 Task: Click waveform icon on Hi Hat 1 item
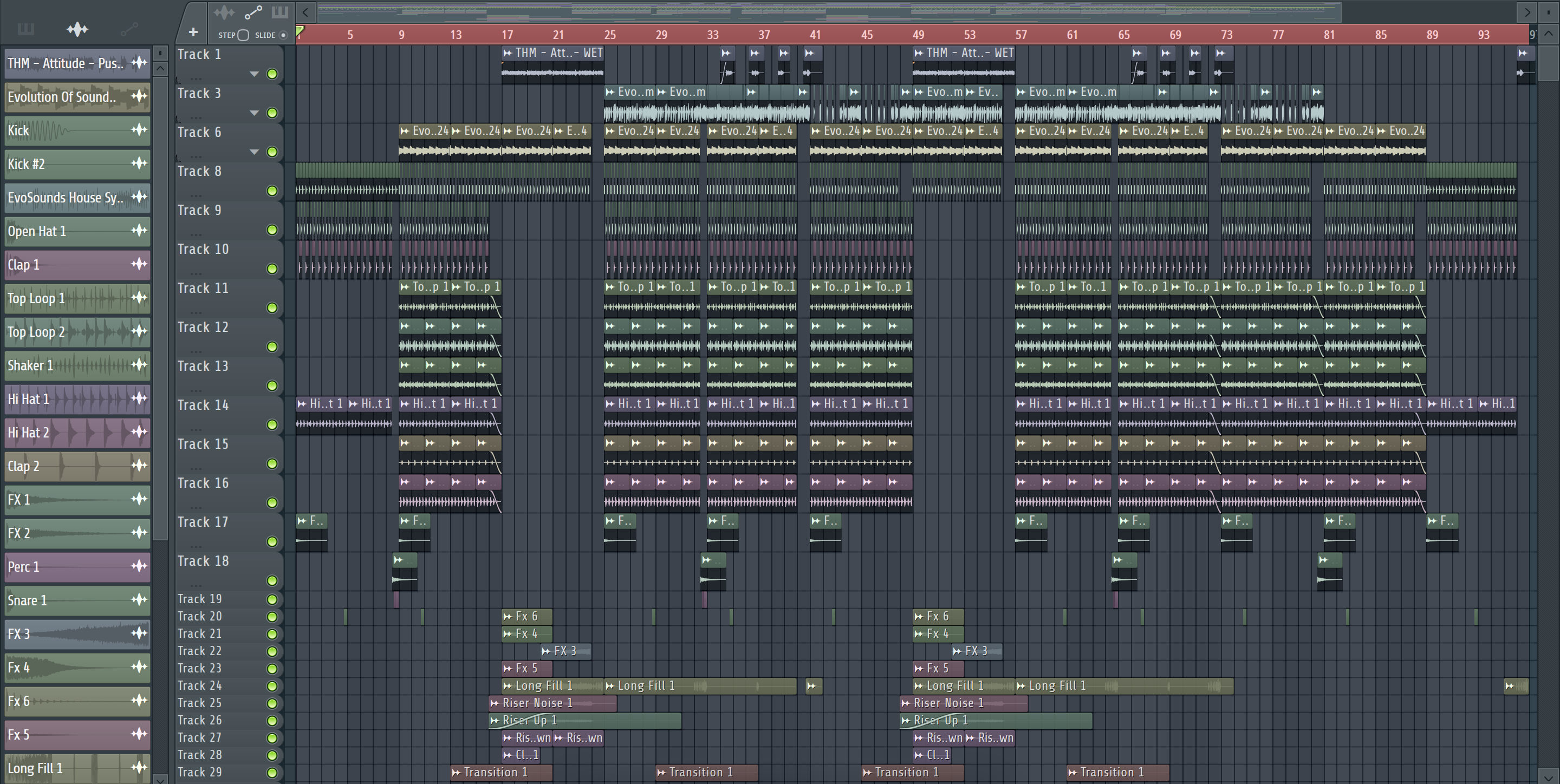(139, 398)
